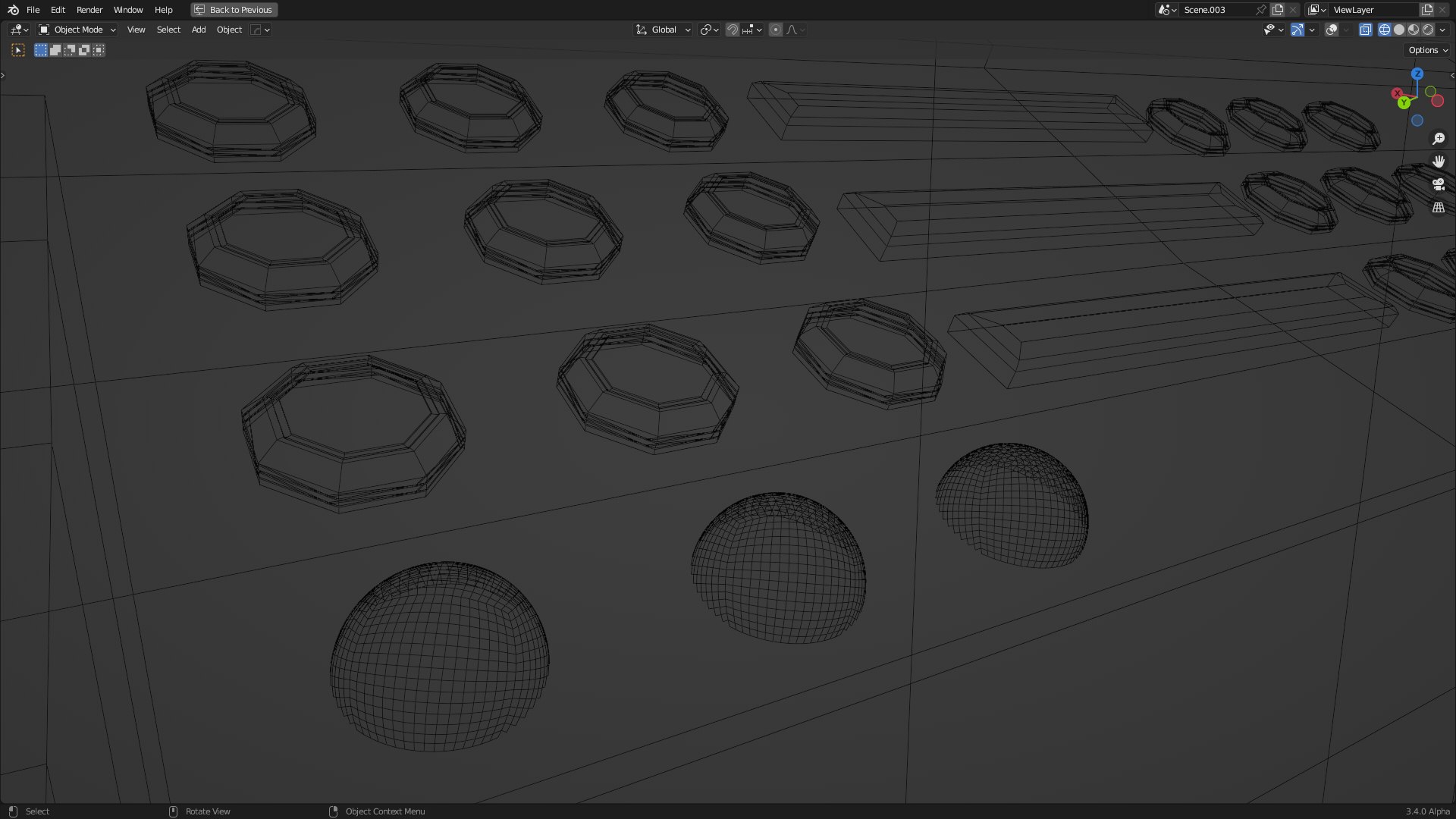Open the viewport Add menu
Image resolution: width=1456 pixels, height=819 pixels.
(199, 30)
